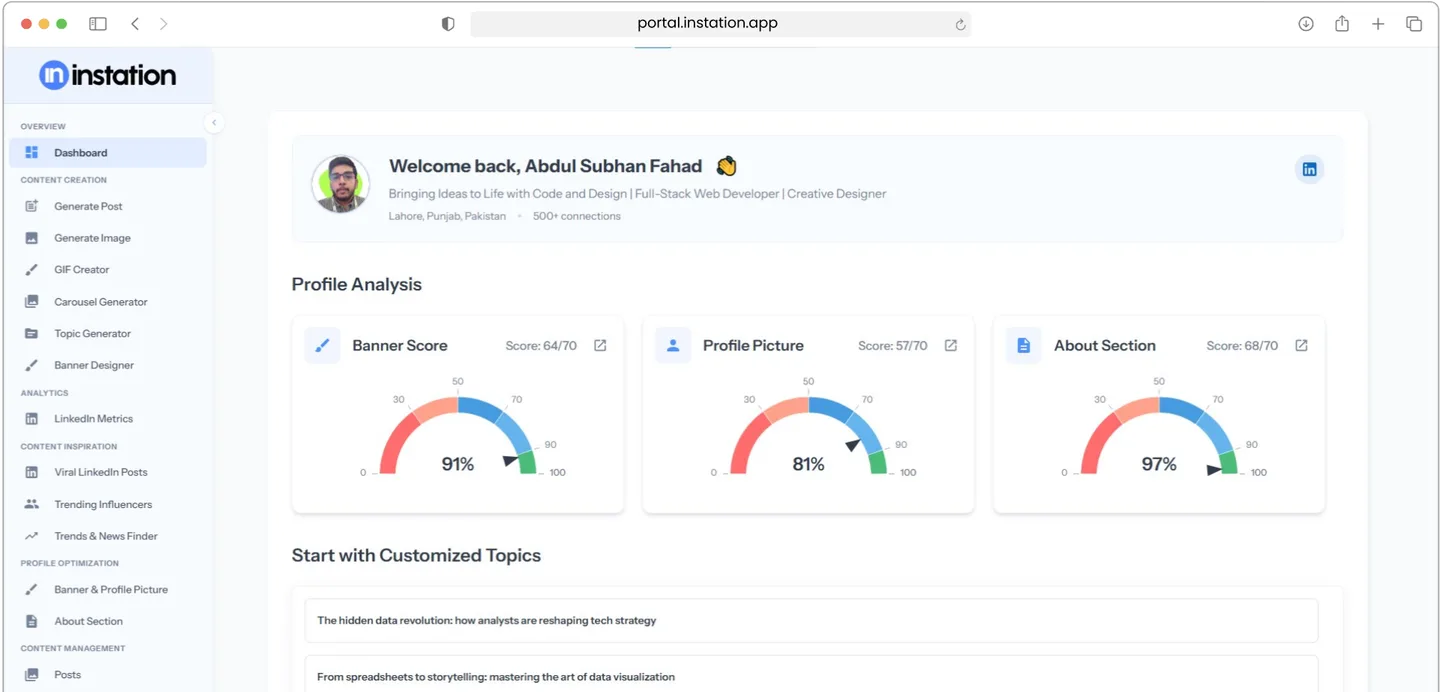Screen dimensions: 1440x692
Task: Click the user profile photo
Action: (341, 184)
